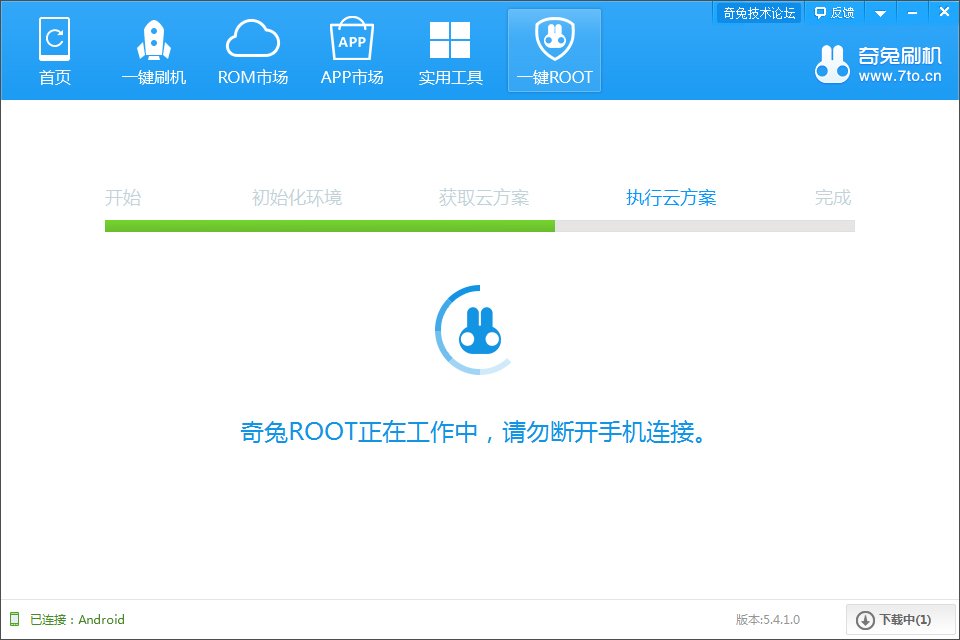Select the 一键ROOT shield icon
This screenshot has height=640, width=960.
[x=554, y=40]
